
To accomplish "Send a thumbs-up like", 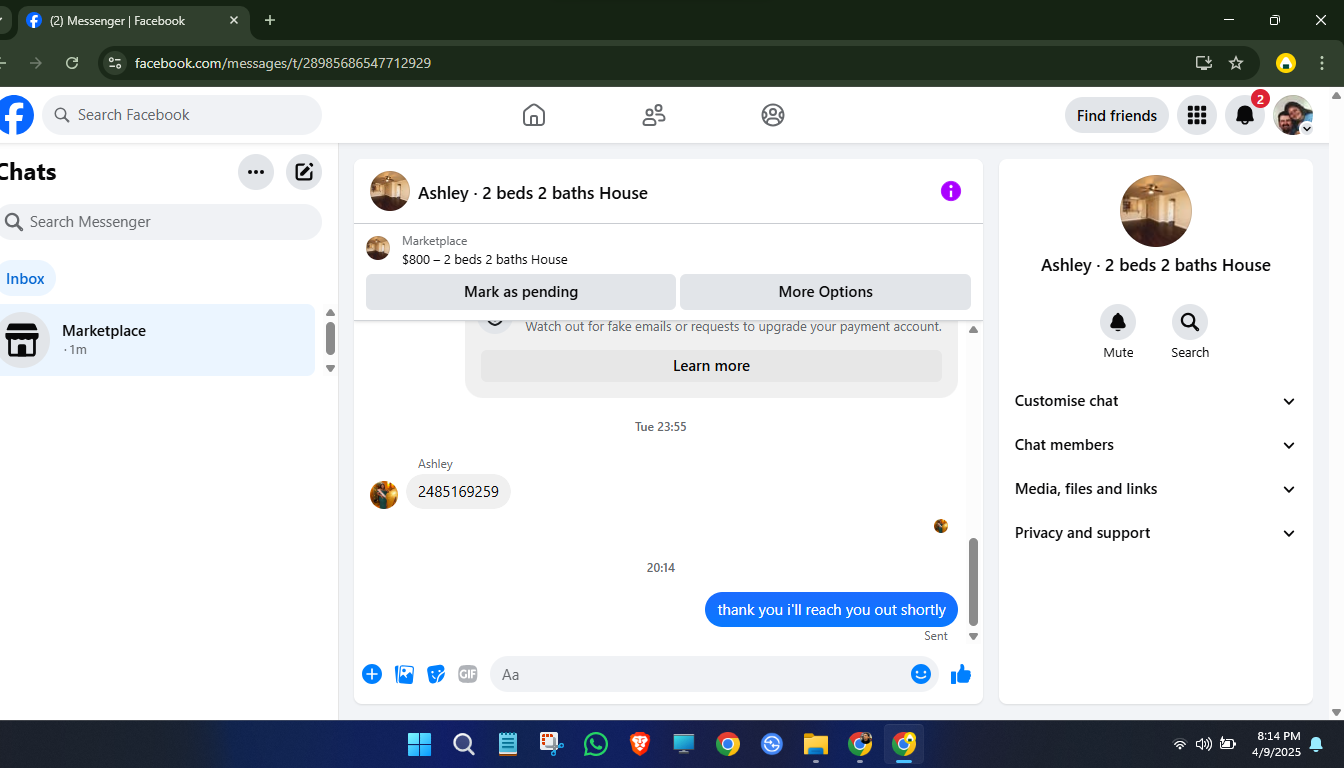I will (x=961, y=674).
